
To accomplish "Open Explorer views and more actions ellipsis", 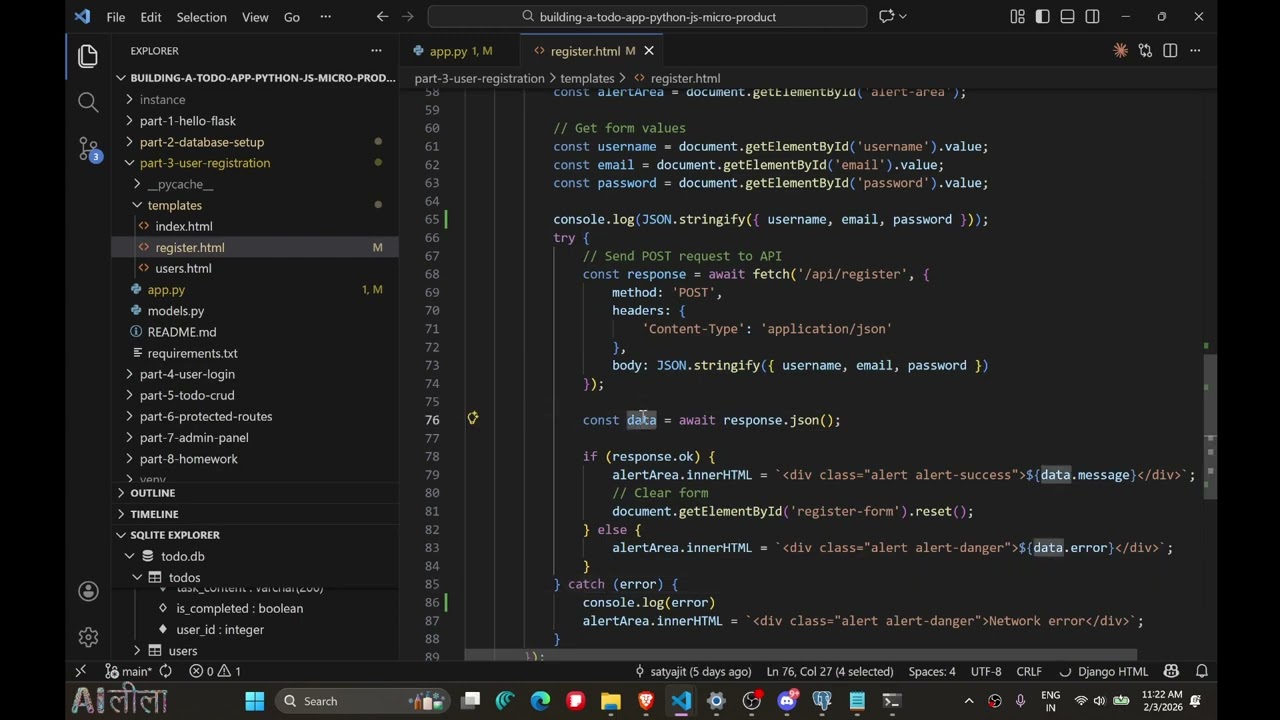I will (376, 51).
